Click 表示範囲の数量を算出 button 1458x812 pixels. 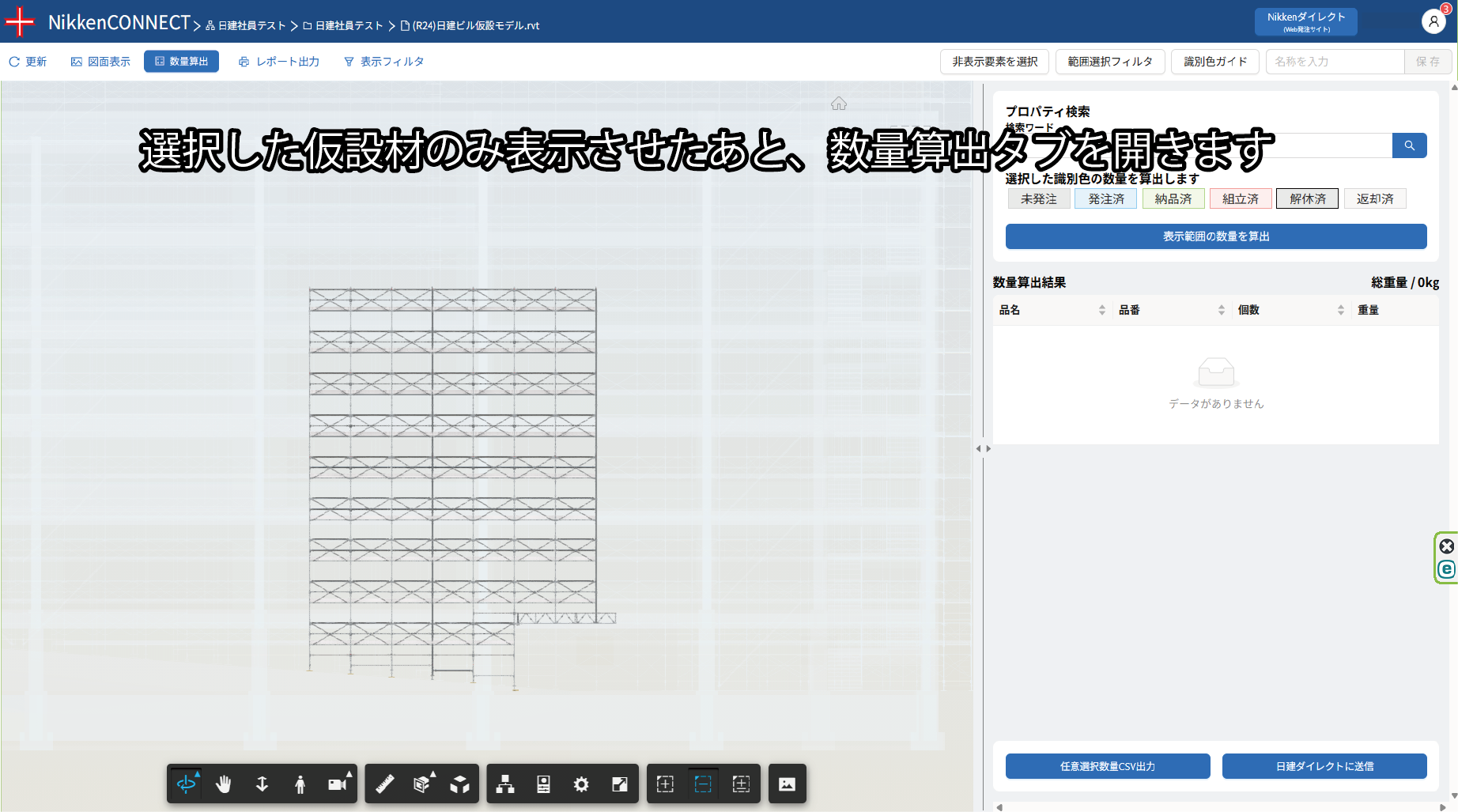pyautogui.click(x=1215, y=236)
